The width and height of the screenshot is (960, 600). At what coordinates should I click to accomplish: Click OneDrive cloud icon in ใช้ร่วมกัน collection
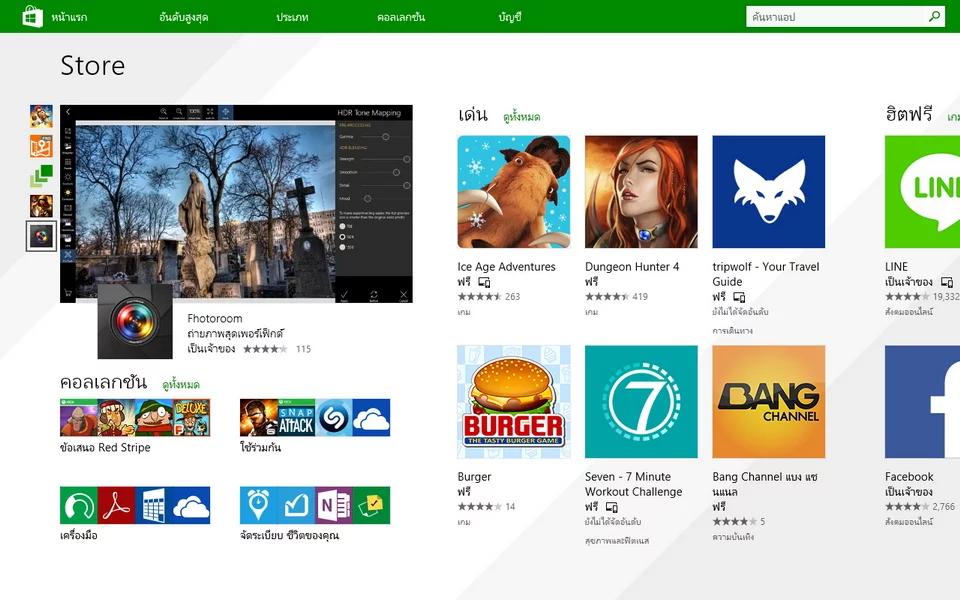point(372,418)
